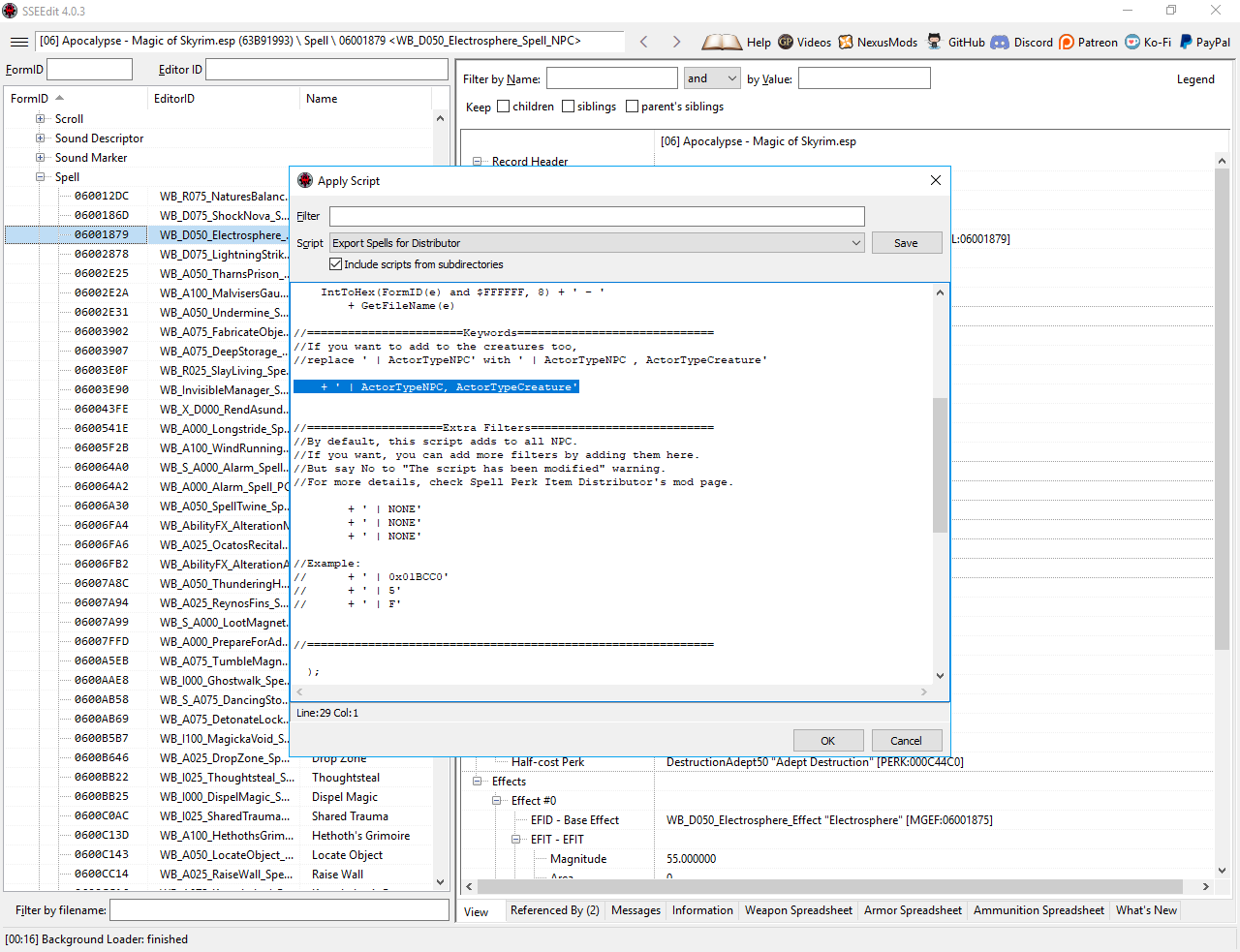Open the GitHub toolbar icon

pos(934,42)
